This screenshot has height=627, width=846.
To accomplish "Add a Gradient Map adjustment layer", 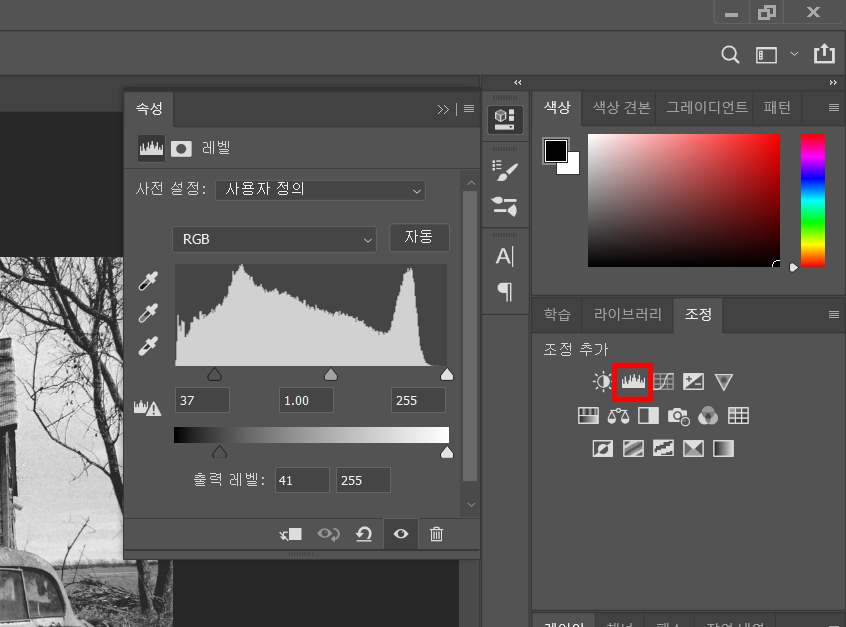I will [x=724, y=449].
